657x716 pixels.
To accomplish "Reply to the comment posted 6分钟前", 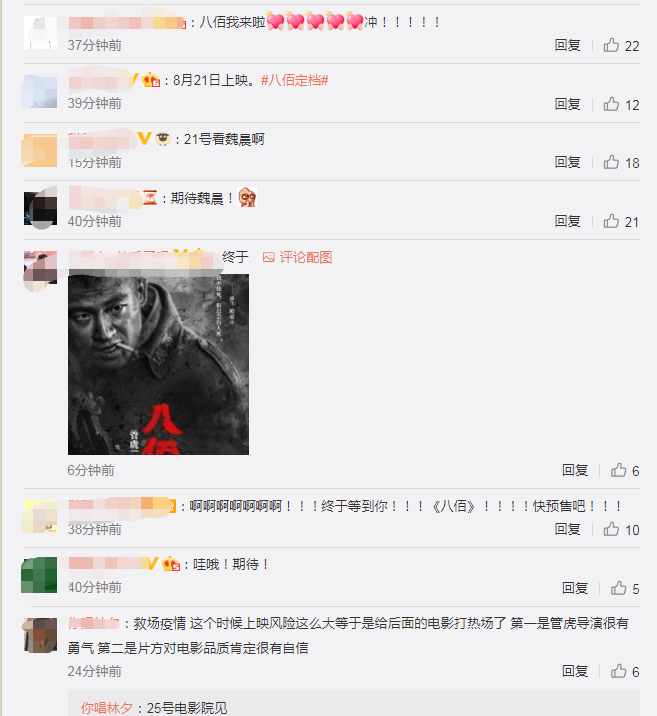I will [x=575, y=470].
